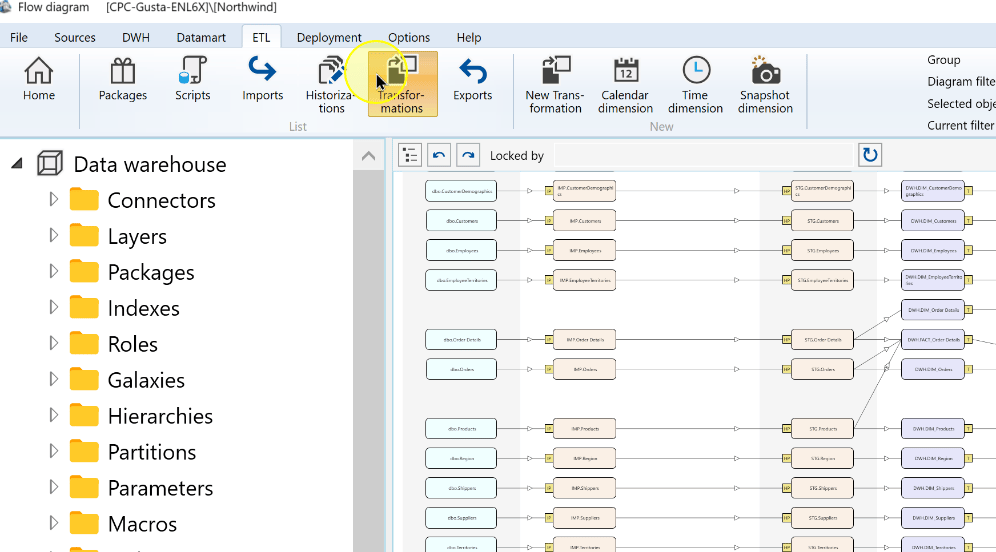Image resolution: width=996 pixels, height=552 pixels.
Task: Open the Scripts list icon
Action: click(x=192, y=79)
